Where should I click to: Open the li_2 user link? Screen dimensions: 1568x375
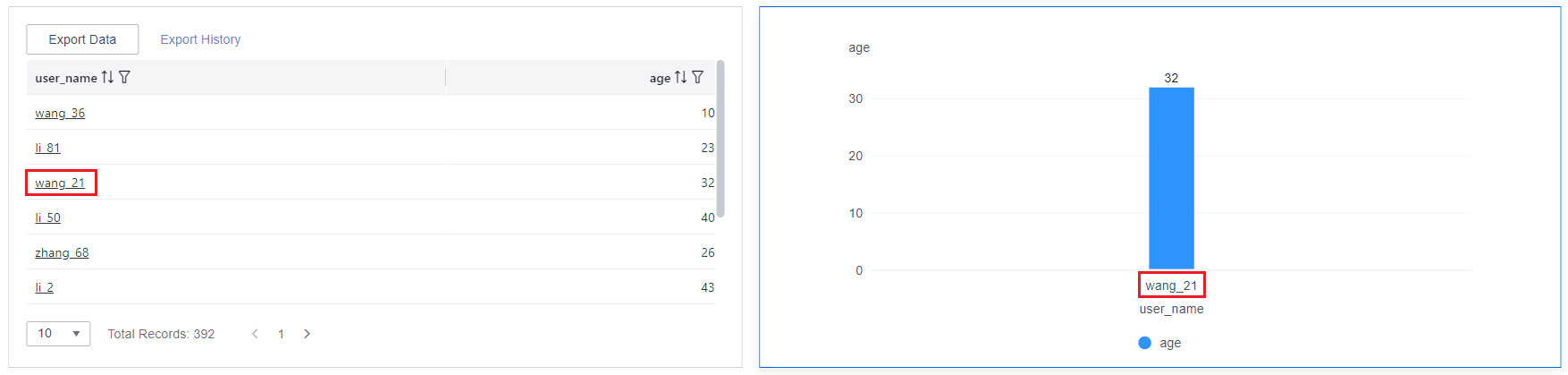44,288
